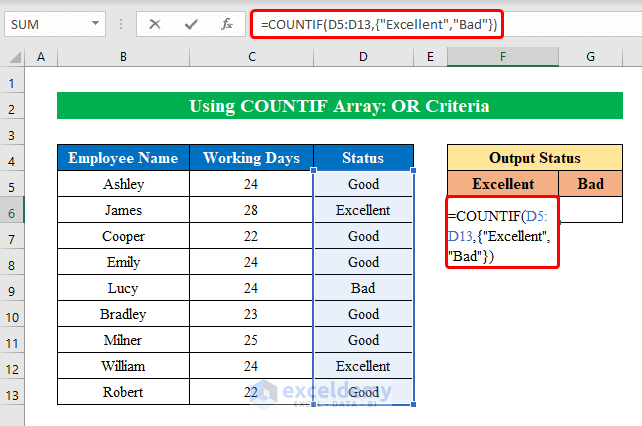Click the cell containing 'William'
The width and height of the screenshot is (642, 426).
(123, 366)
